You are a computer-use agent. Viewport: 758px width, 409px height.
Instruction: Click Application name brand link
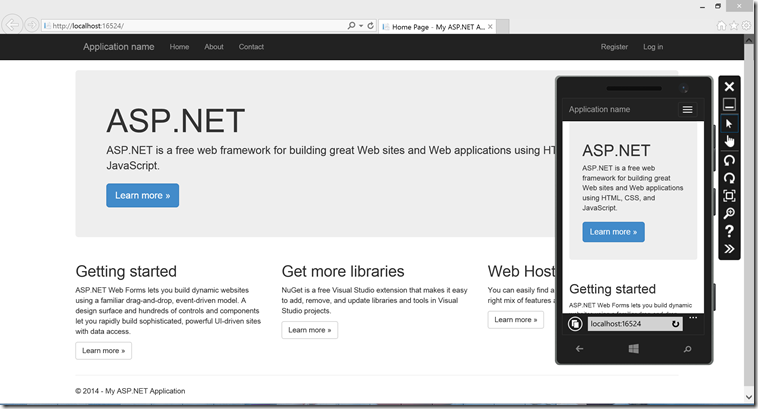click(118, 47)
